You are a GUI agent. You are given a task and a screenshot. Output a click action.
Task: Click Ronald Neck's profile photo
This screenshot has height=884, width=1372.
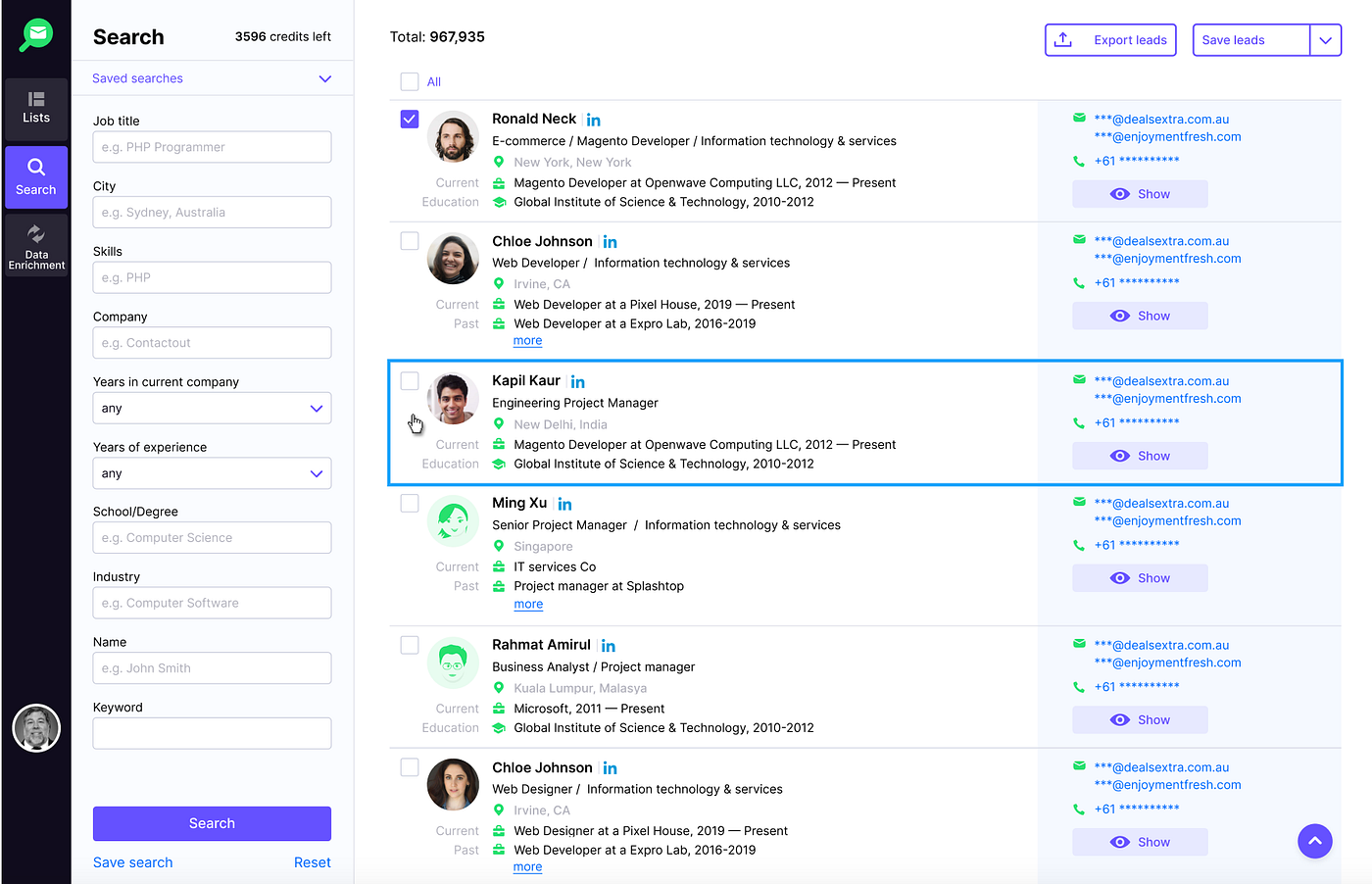[453, 136]
